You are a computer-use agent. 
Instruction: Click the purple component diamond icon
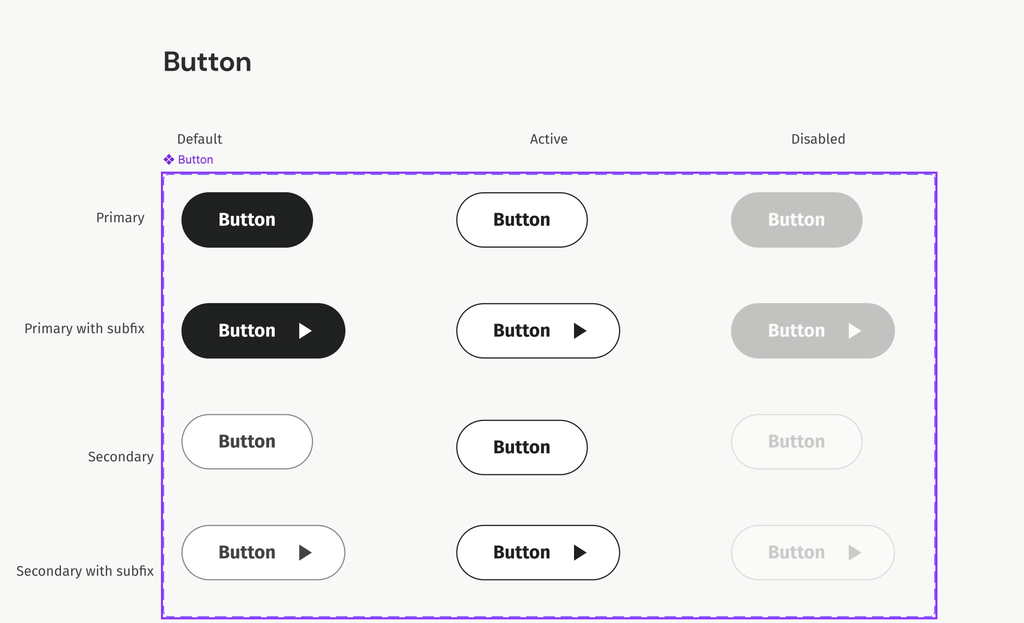[x=169, y=160]
